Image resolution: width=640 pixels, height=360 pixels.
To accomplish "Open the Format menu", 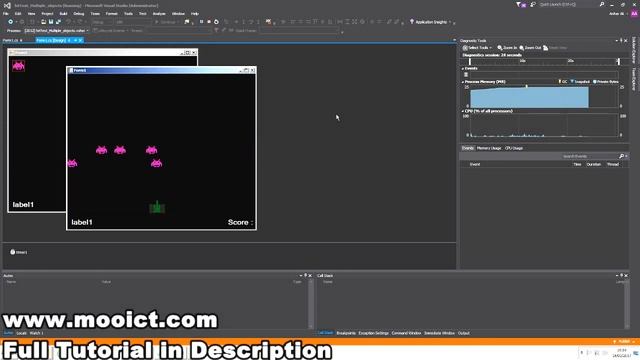I will point(111,13).
